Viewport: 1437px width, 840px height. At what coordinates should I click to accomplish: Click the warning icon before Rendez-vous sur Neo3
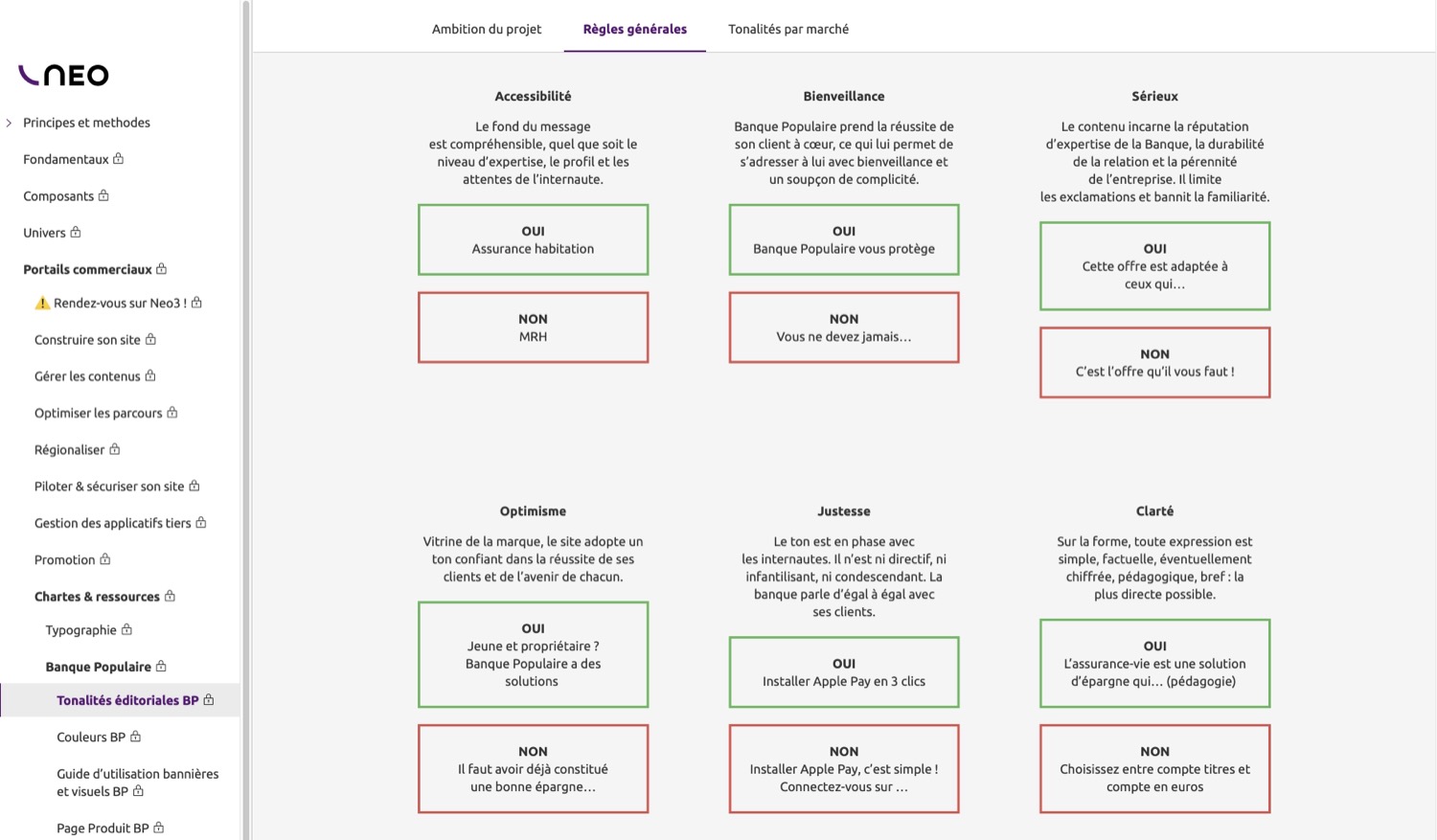point(42,303)
